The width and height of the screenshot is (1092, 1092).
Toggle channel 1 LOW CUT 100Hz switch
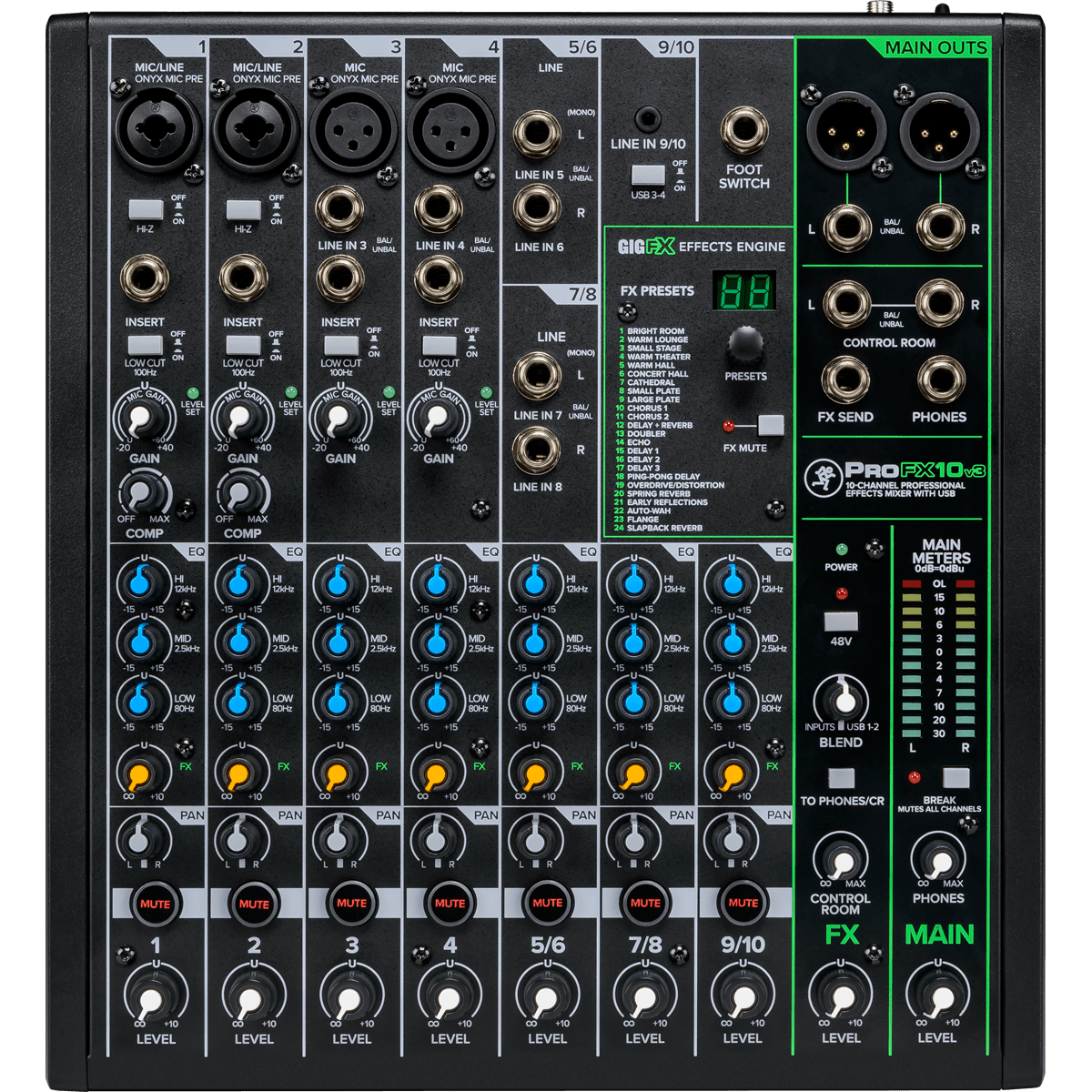145,345
